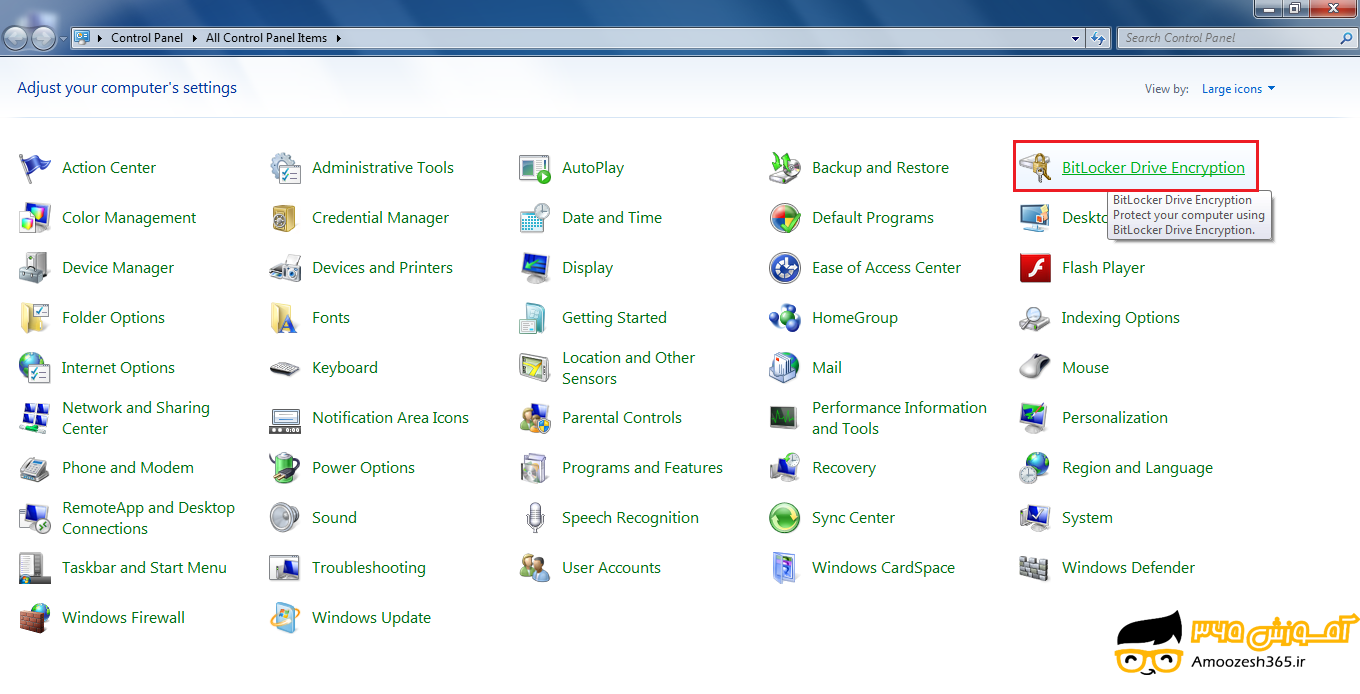The width and height of the screenshot is (1360, 694).
Task: Open the Getting Started link
Action: (x=614, y=318)
